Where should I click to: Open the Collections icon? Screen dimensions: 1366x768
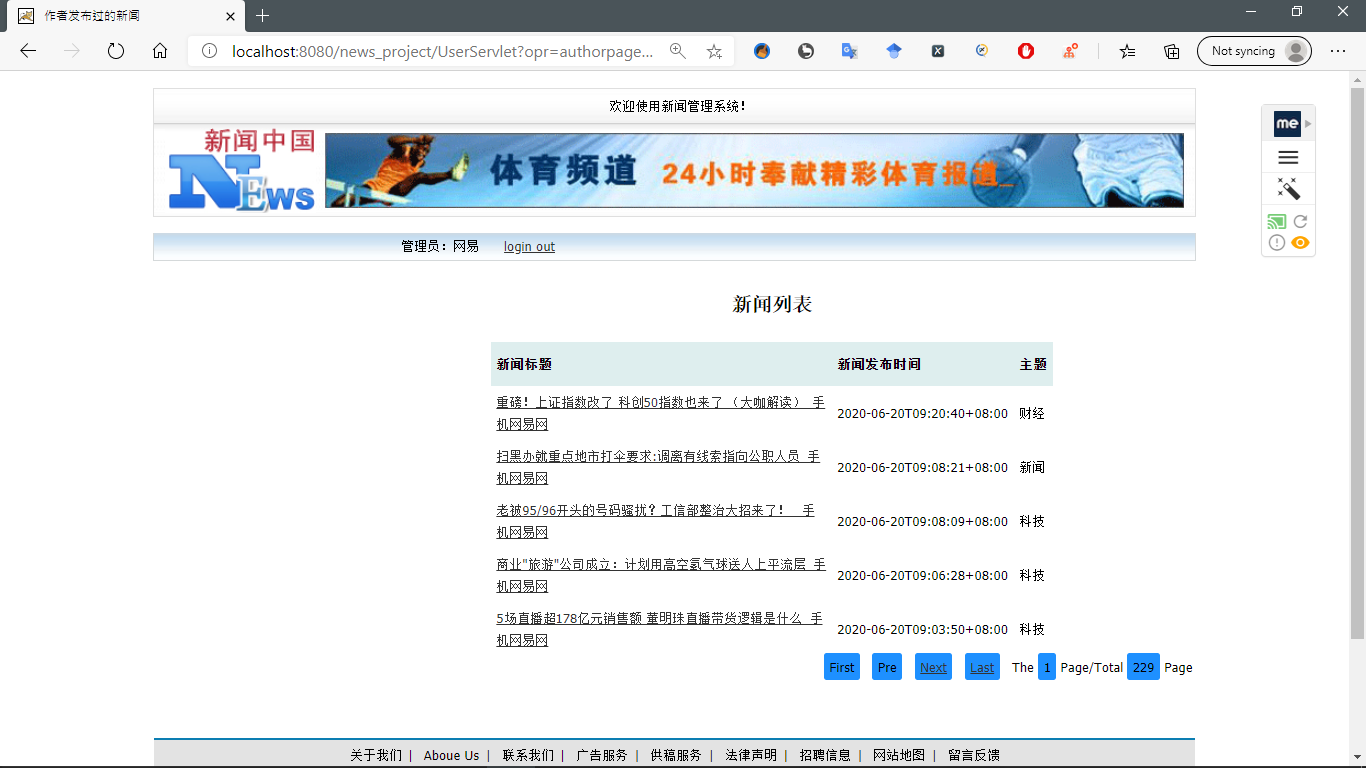click(x=1172, y=51)
